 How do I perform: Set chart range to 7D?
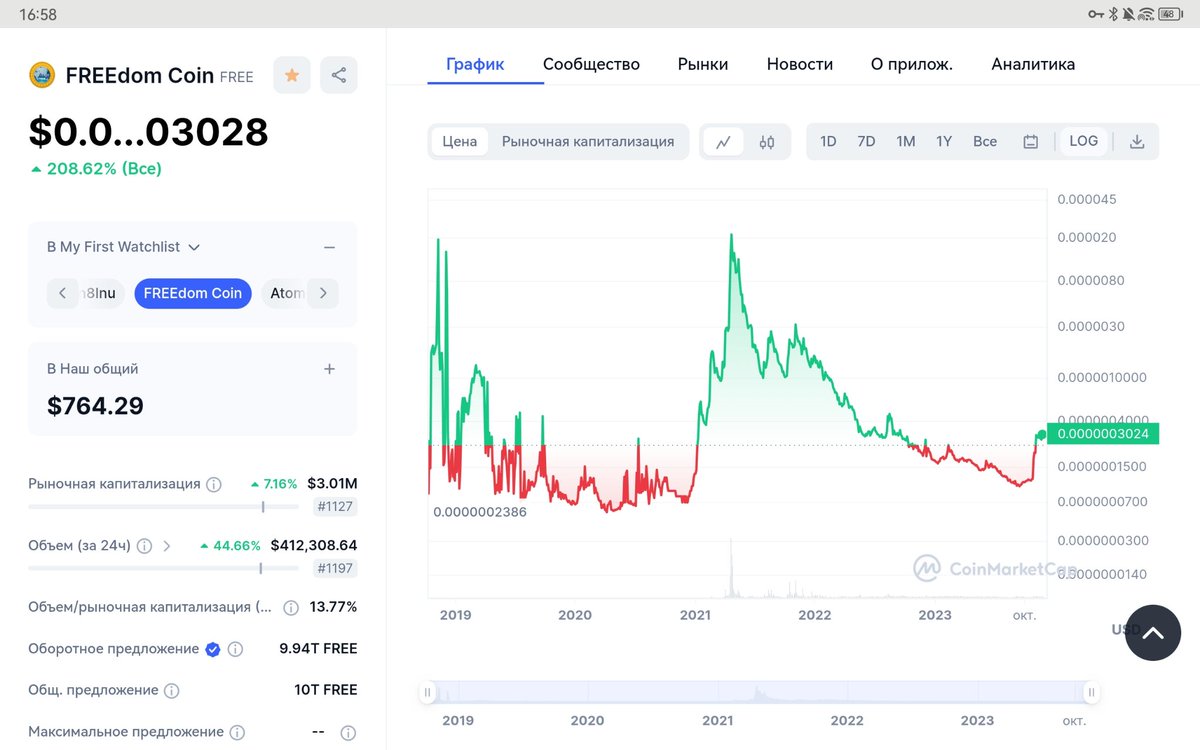click(x=866, y=142)
